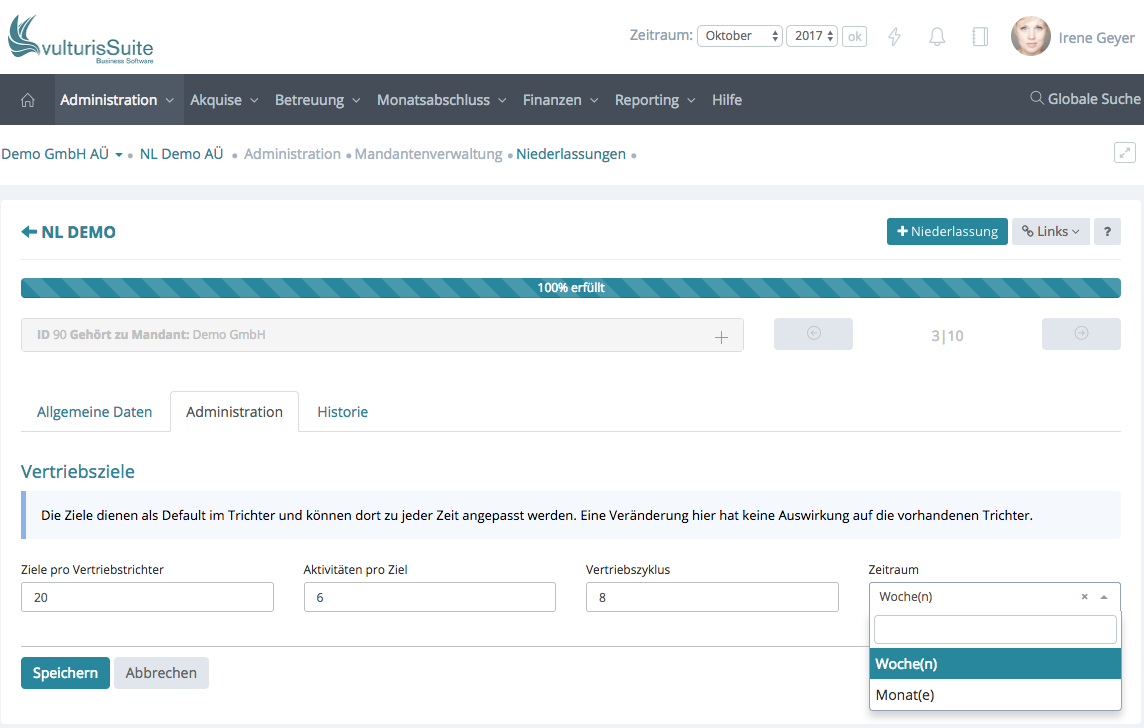Clear the Zeitraum selection with x
Screen dimensions: 1144x728
[1084, 597]
